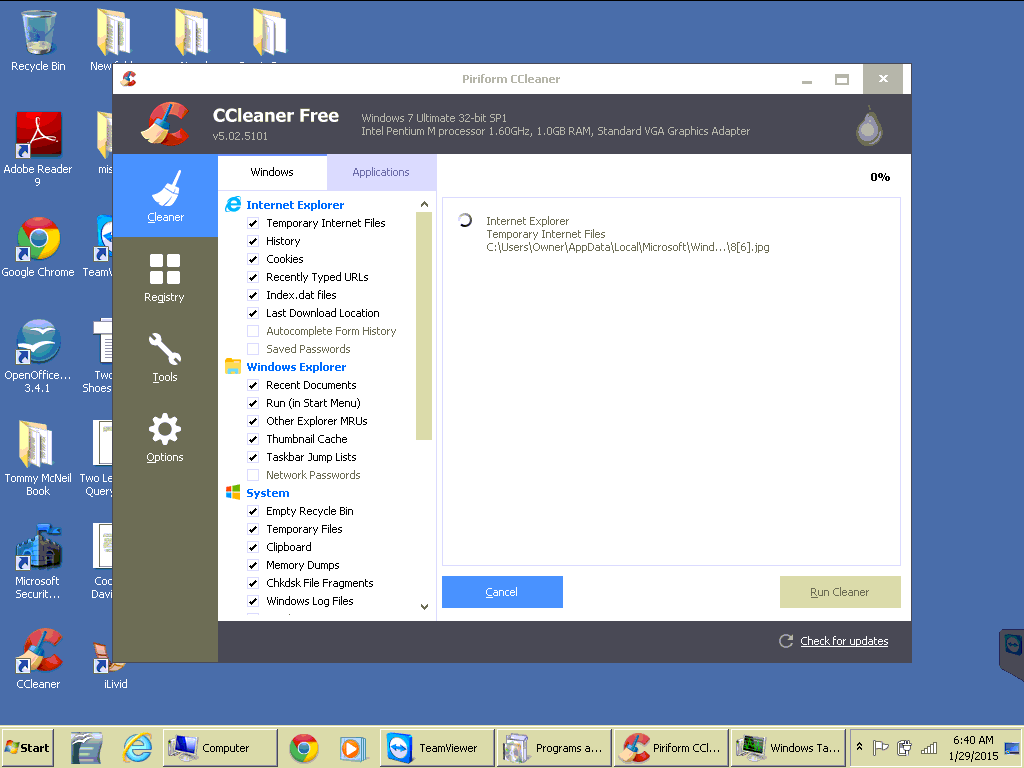Viewport: 1024px width, 768px height.
Task: Uncheck Empty Recycle Bin
Action: tap(253, 511)
